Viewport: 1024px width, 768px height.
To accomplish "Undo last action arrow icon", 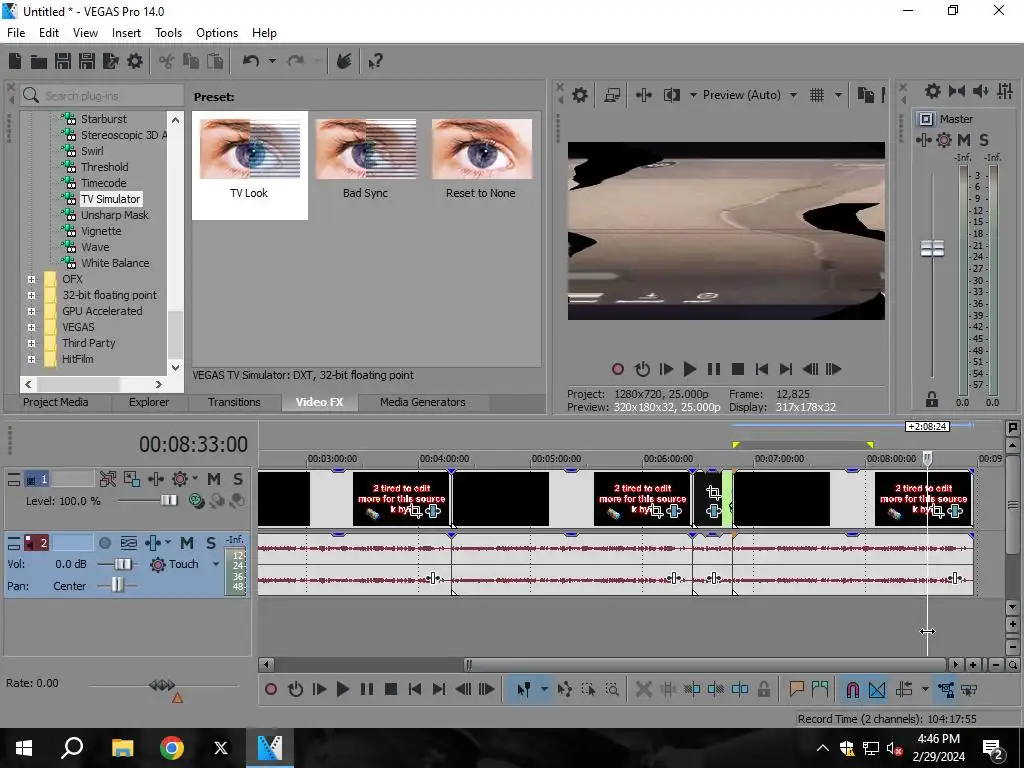I will coord(250,61).
